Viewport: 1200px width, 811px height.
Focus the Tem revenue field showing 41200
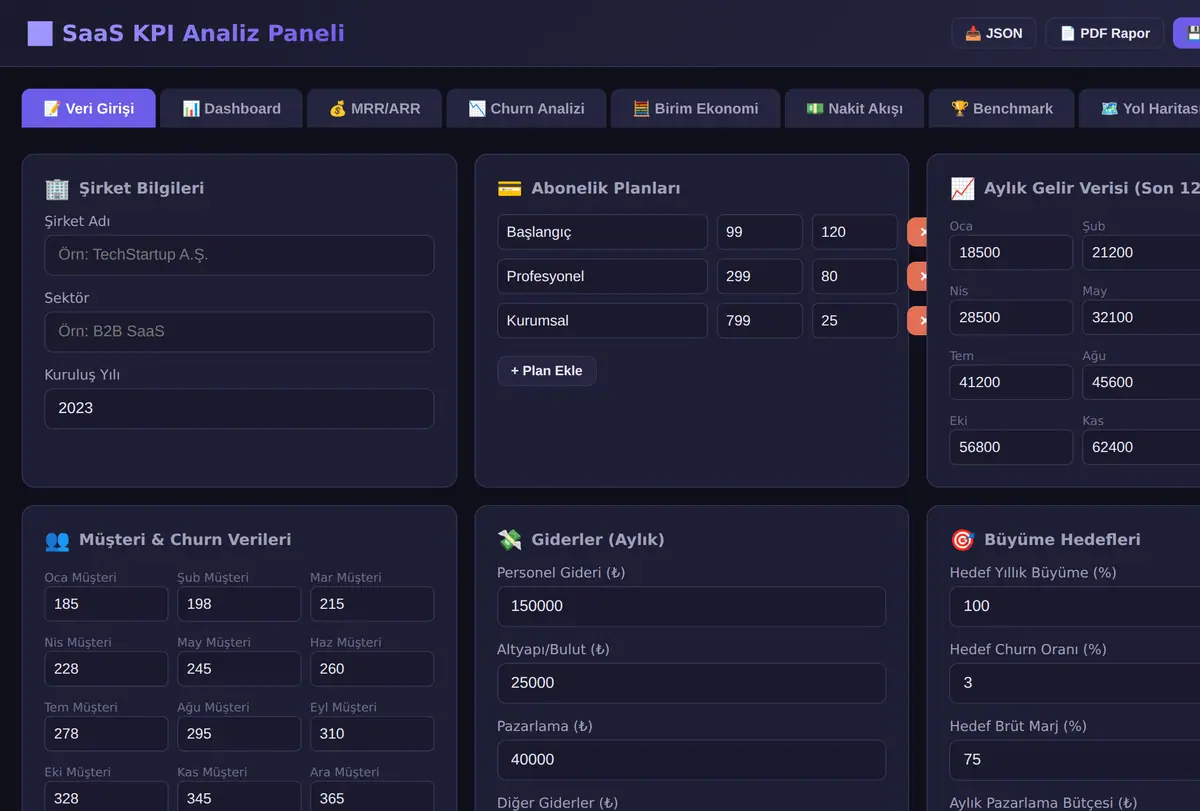click(1011, 383)
